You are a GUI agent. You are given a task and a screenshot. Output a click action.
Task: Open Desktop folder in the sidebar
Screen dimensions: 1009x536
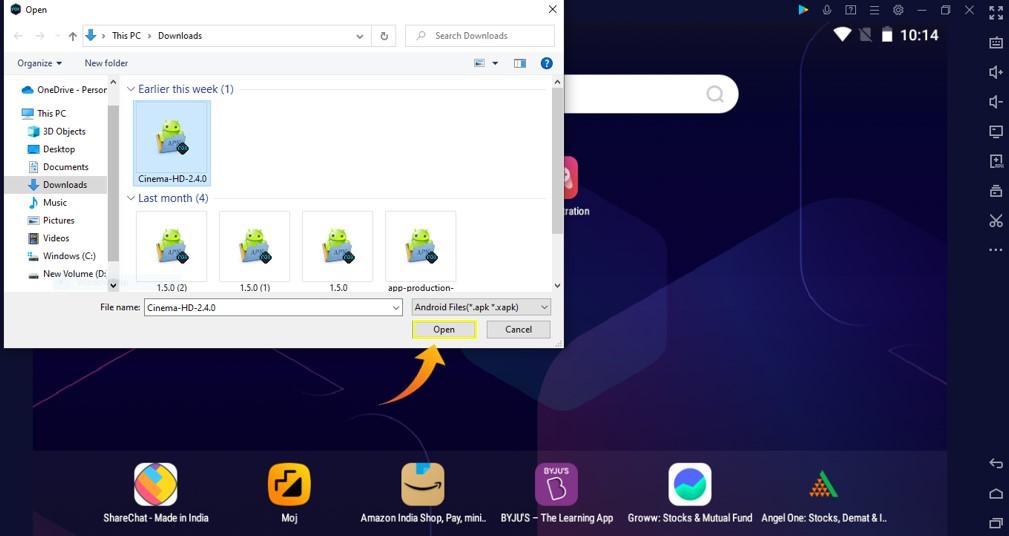(x=51, y=149)
